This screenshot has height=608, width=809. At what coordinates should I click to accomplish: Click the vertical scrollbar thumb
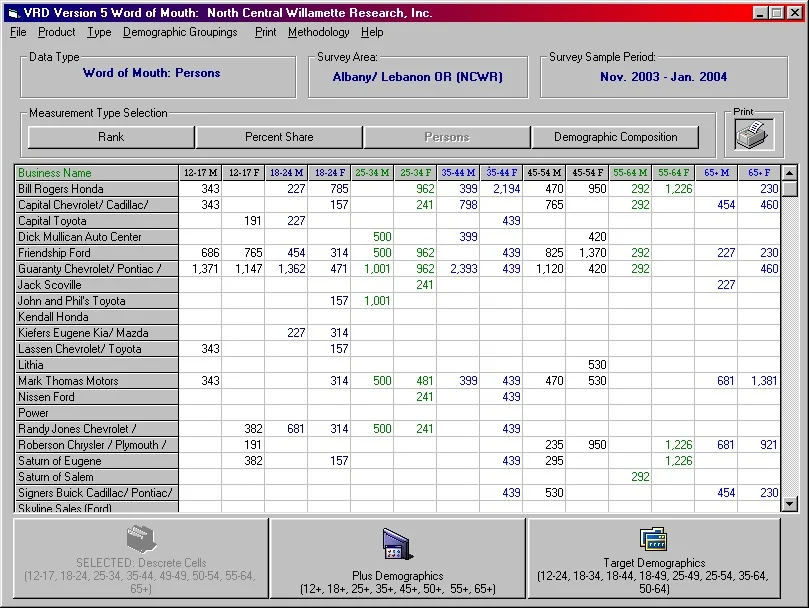tap(789, 189)
